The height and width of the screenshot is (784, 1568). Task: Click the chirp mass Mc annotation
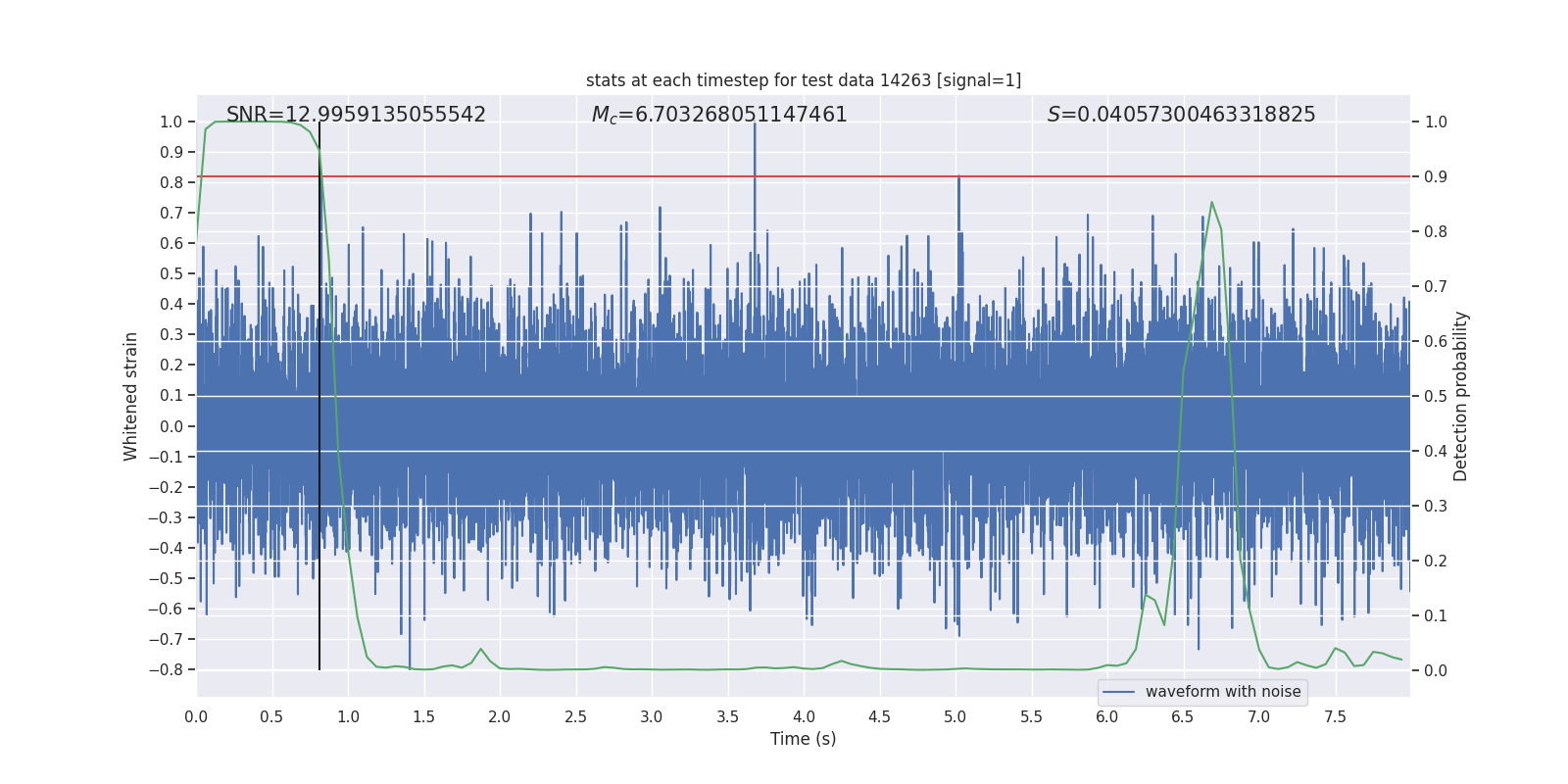719,115
